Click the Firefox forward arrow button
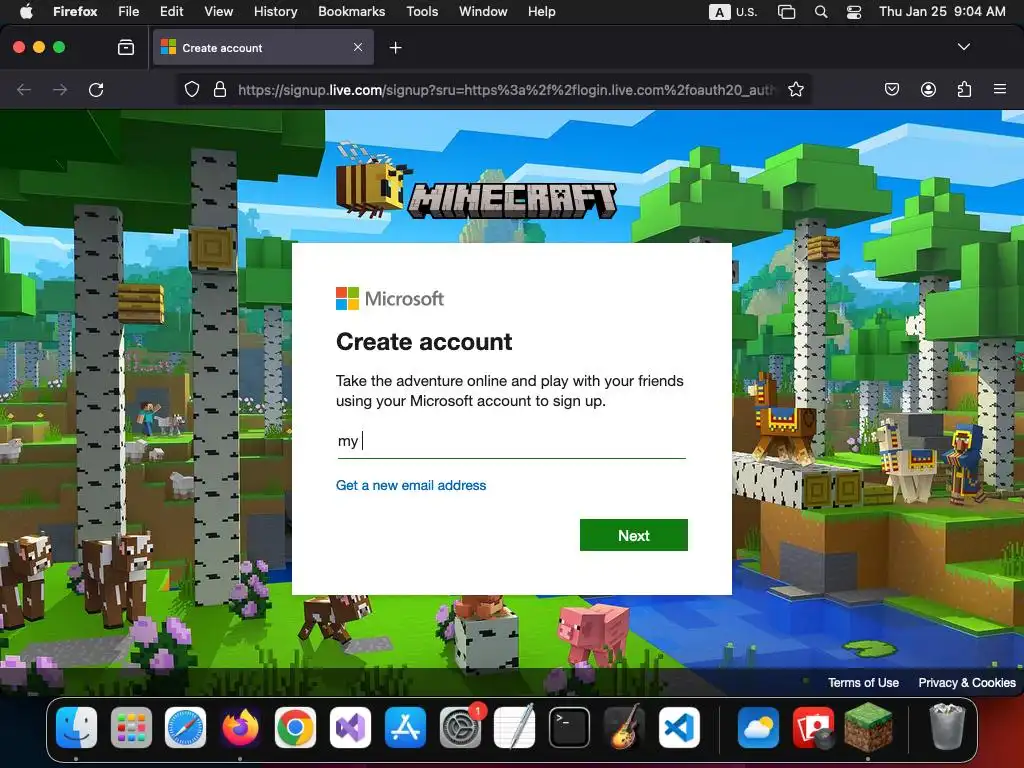Viewport: 1024px width, 768px height. (x=60, y=89)
